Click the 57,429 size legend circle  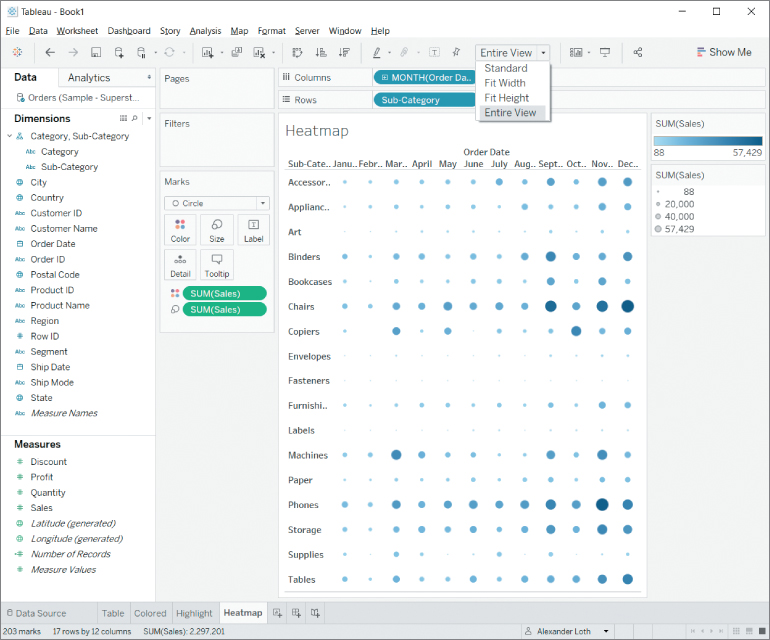(x=659, y=229)
